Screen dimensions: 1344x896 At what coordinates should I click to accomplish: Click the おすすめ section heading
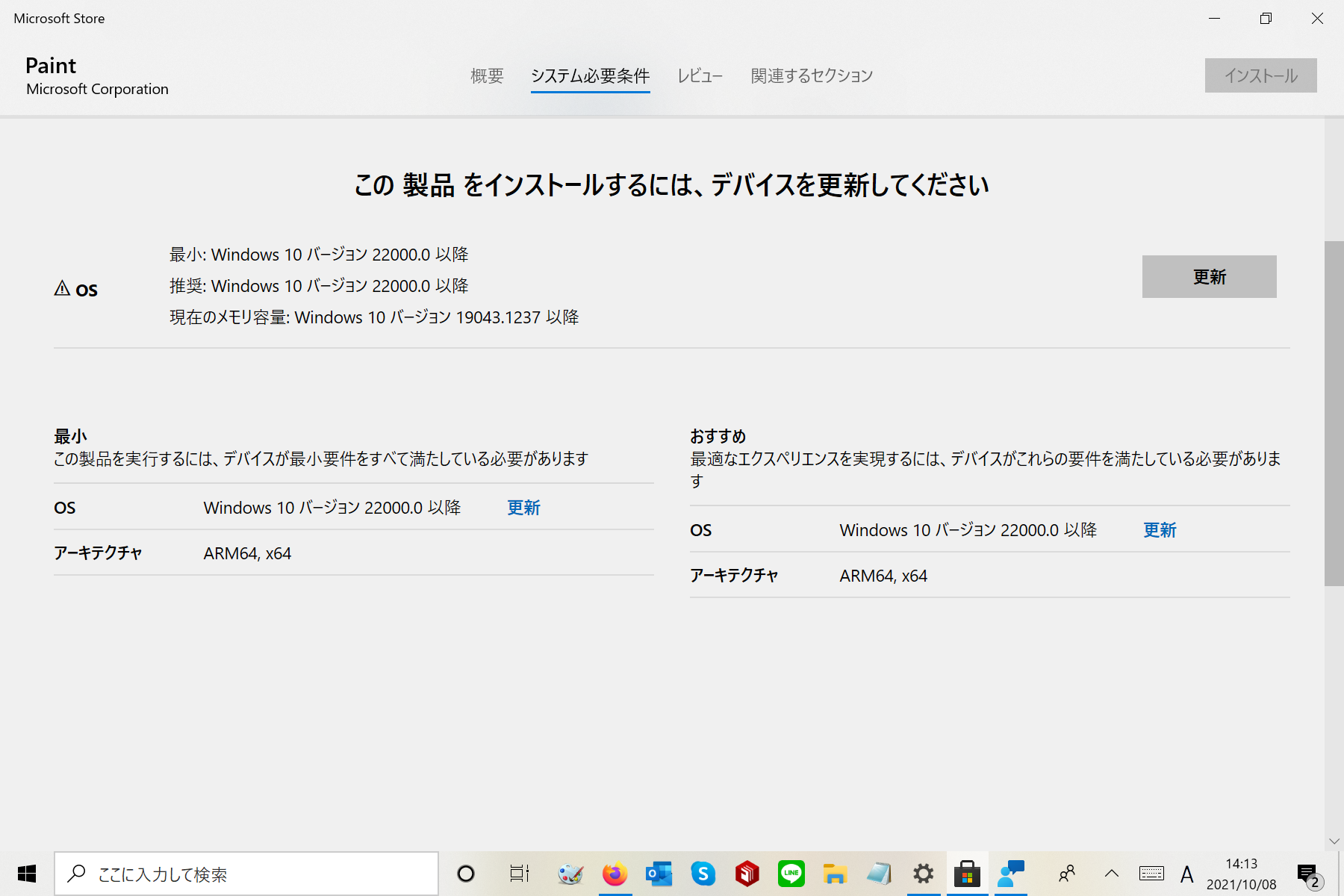(x=718, y=436)
